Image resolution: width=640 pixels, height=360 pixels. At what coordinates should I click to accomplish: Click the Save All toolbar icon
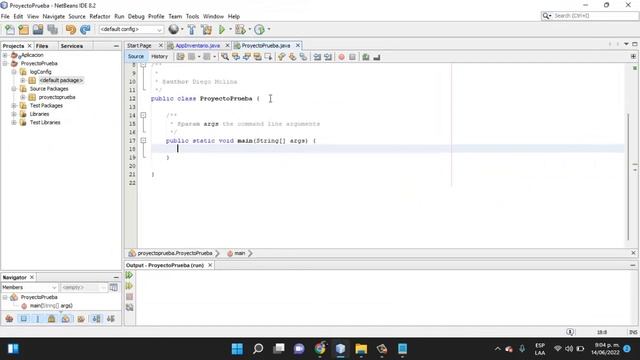pos(52,29)
